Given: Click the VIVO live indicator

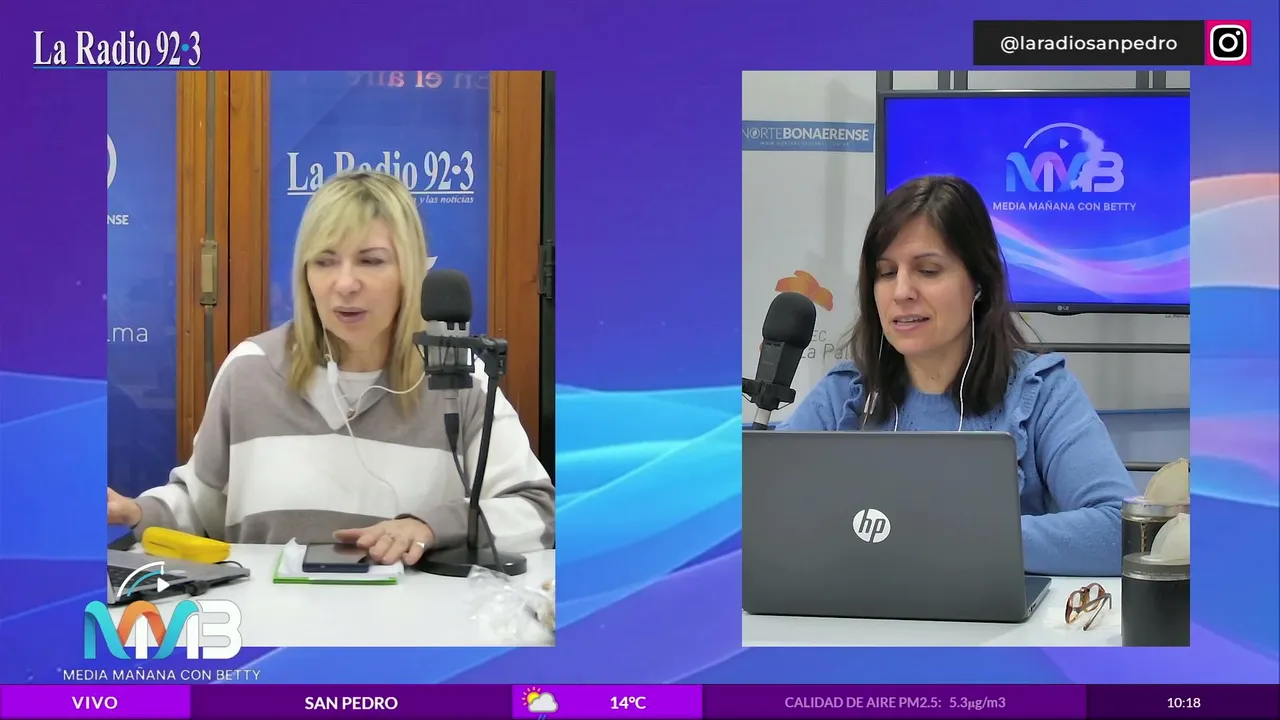Looking at the screenshot, I should (x=95, y=702).
